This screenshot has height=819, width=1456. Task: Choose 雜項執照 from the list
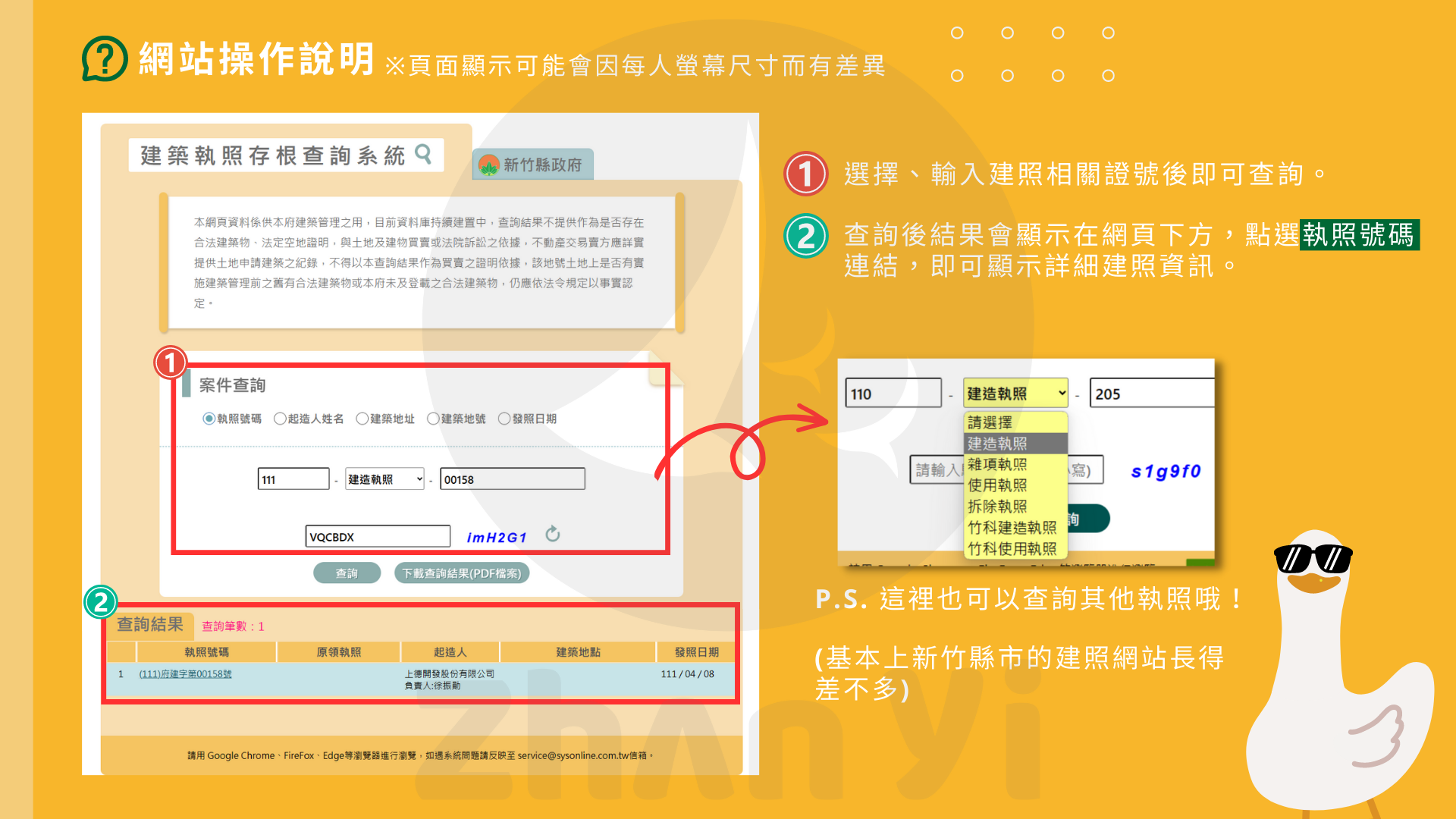click(1015, 464)
